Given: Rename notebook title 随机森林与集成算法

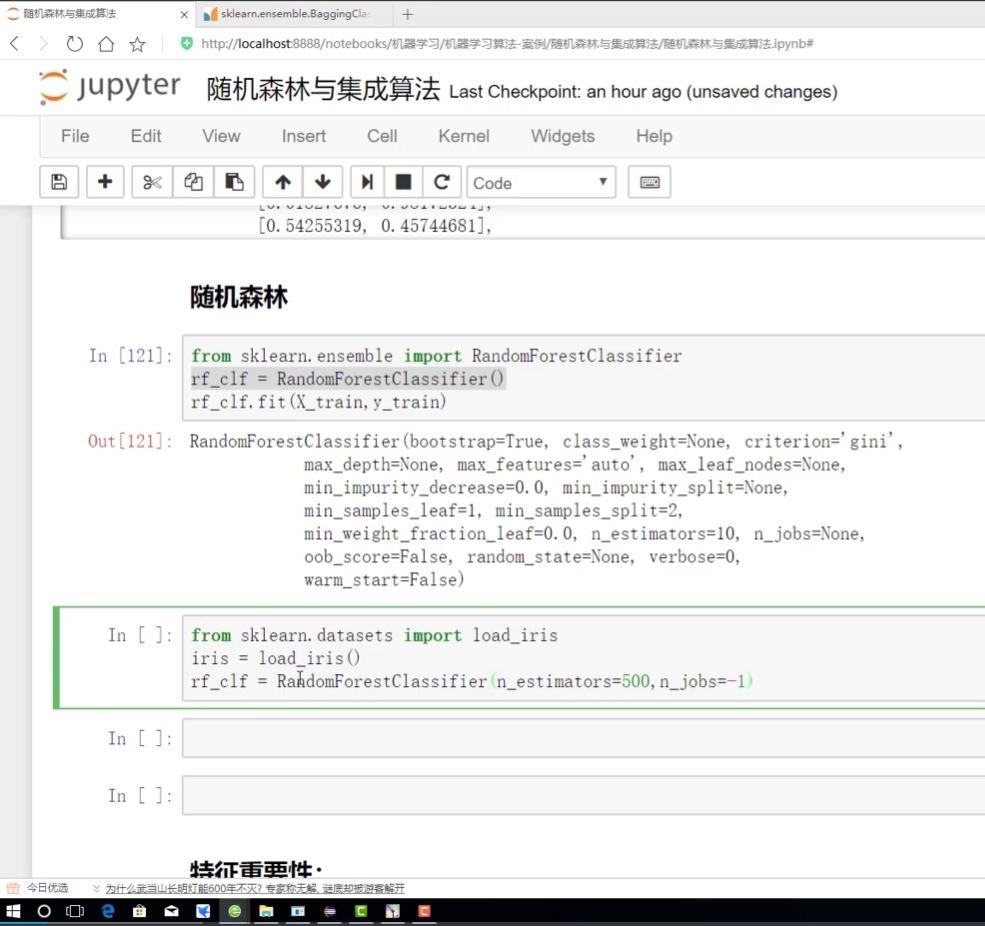Looking at the screenshot, I should tap(323, 89).
